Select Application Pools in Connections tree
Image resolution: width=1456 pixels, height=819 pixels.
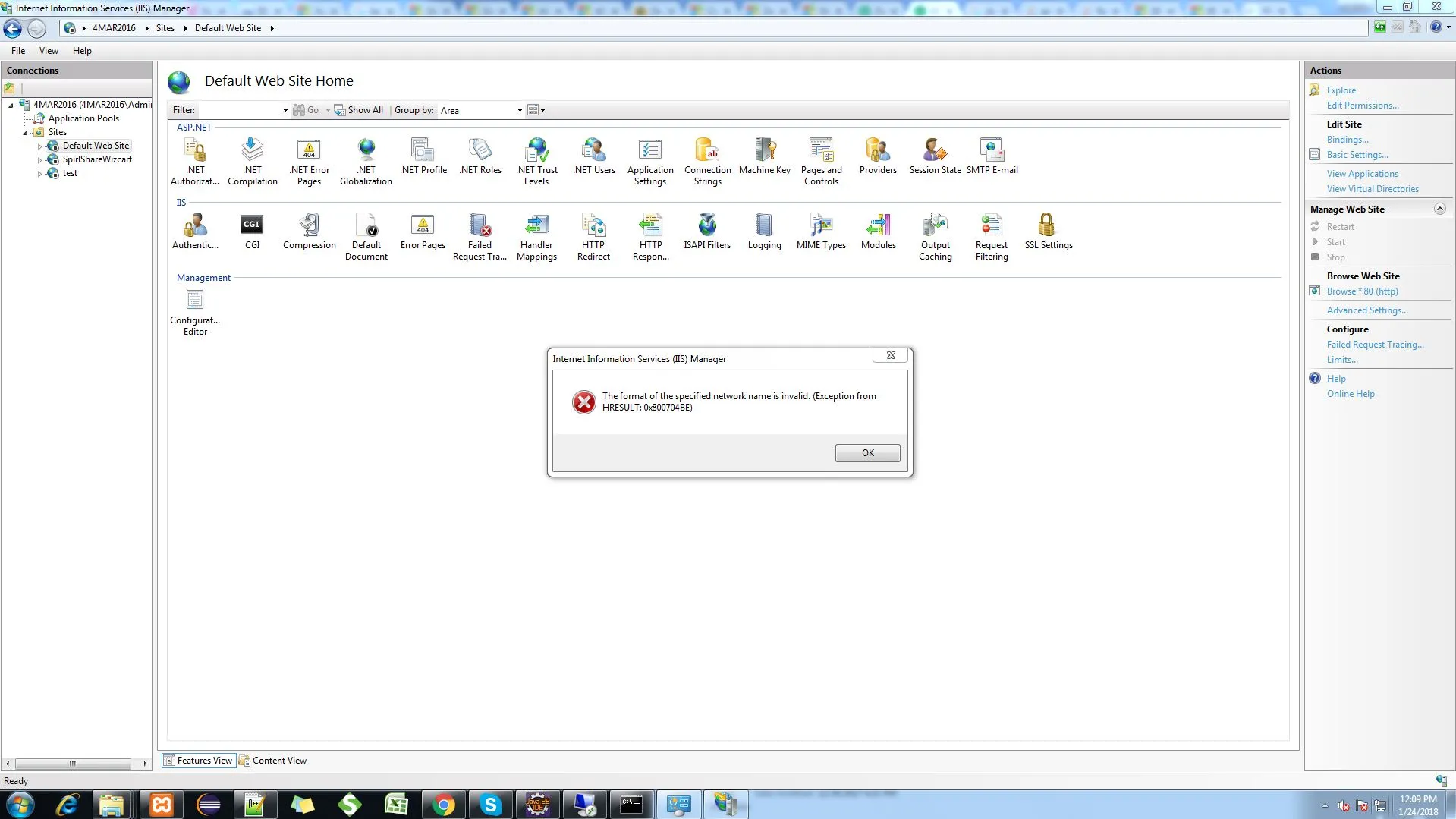[x=83, y=118]
